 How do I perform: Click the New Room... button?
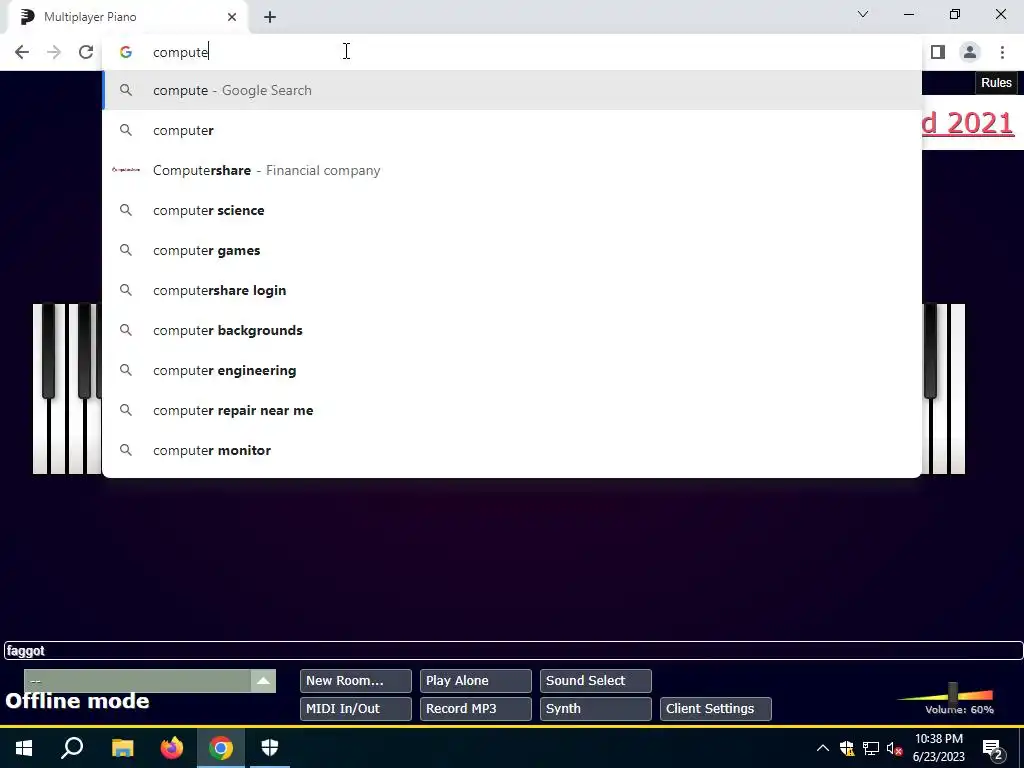click(355, 680)
